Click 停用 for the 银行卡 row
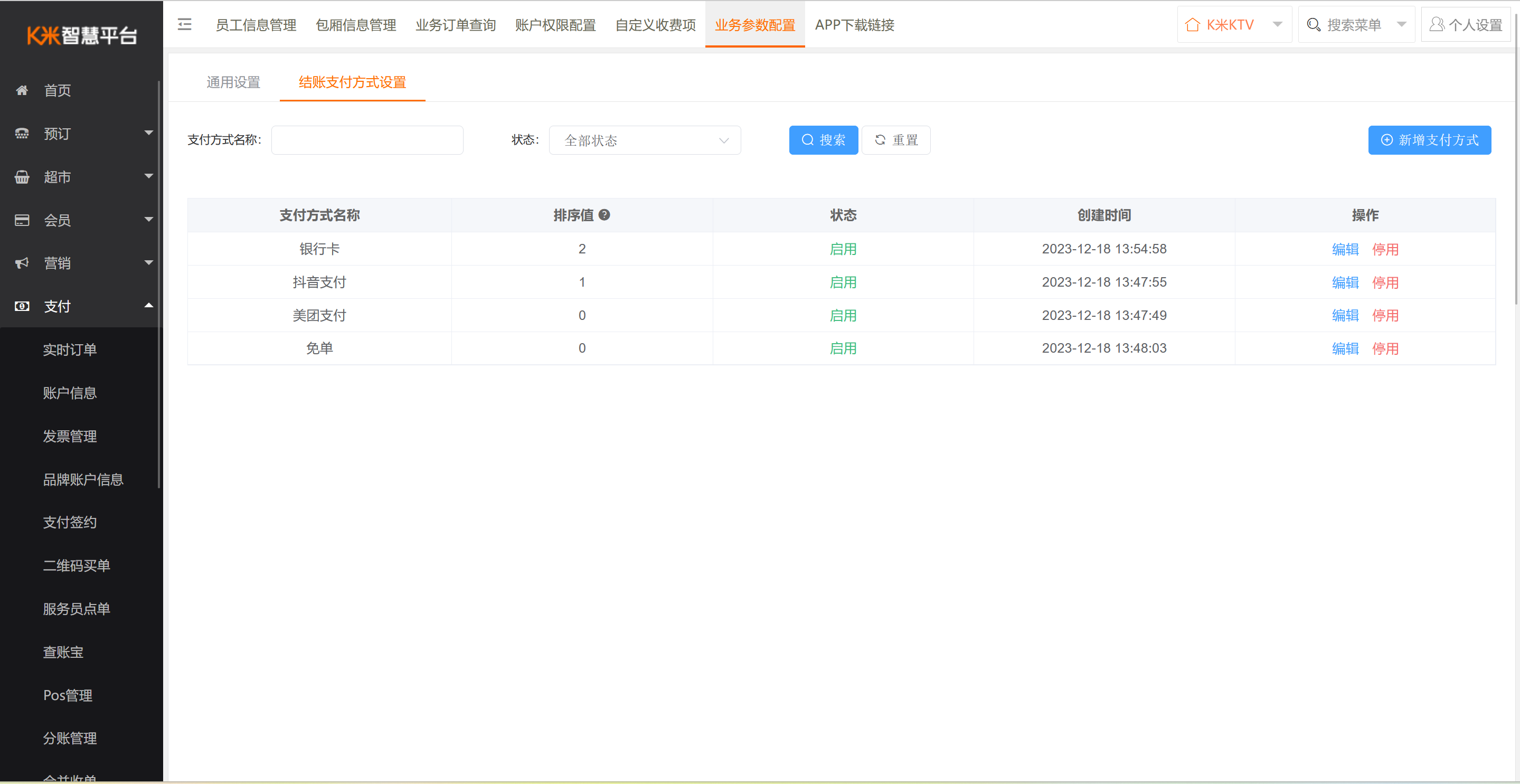 pos(1385,249)
